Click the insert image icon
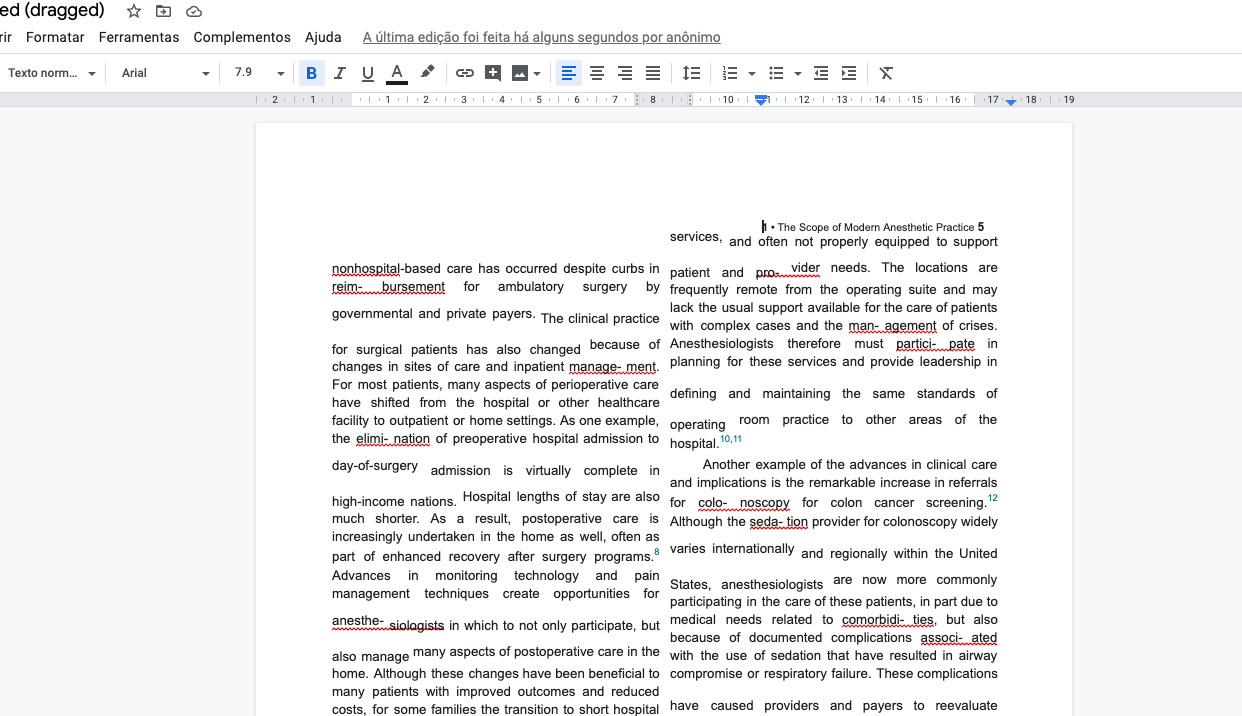 (519, 73)
